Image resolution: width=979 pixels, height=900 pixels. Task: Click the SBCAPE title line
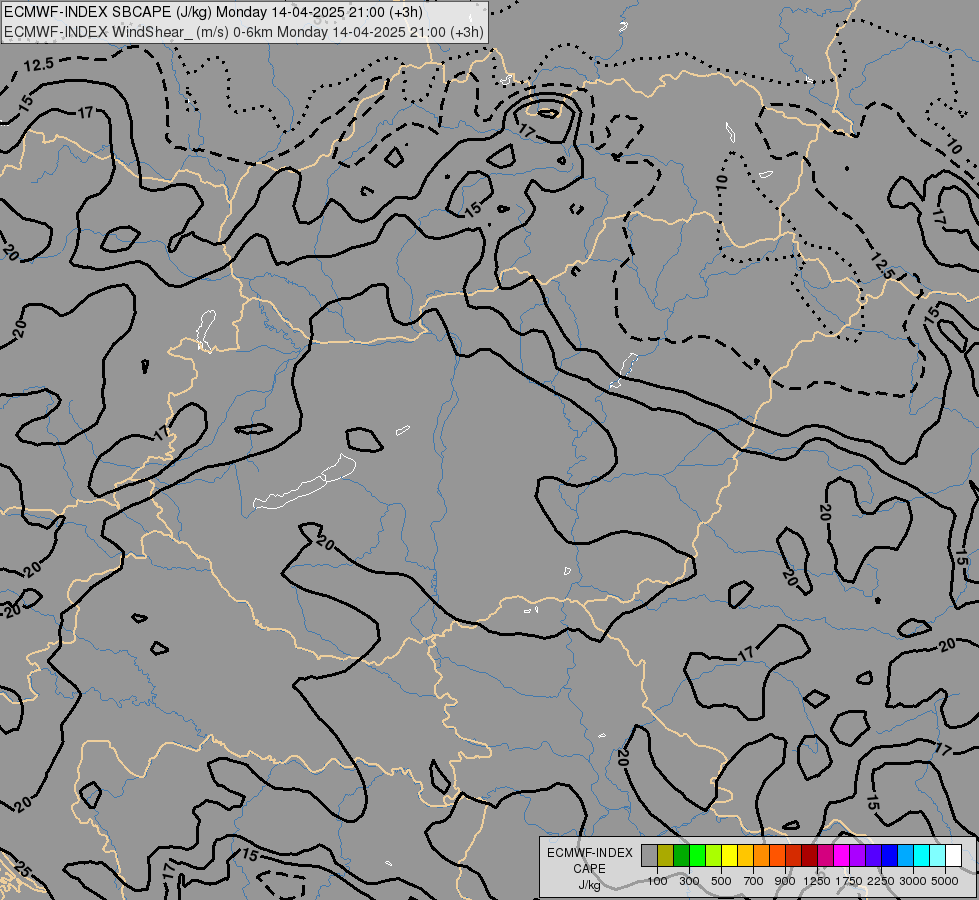tap(213, 12)
